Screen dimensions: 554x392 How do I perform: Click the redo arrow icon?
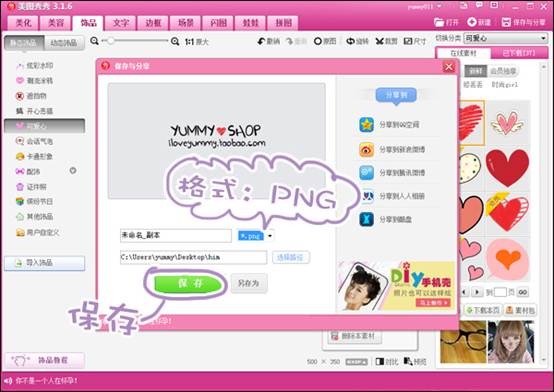[x=289, y=41]
